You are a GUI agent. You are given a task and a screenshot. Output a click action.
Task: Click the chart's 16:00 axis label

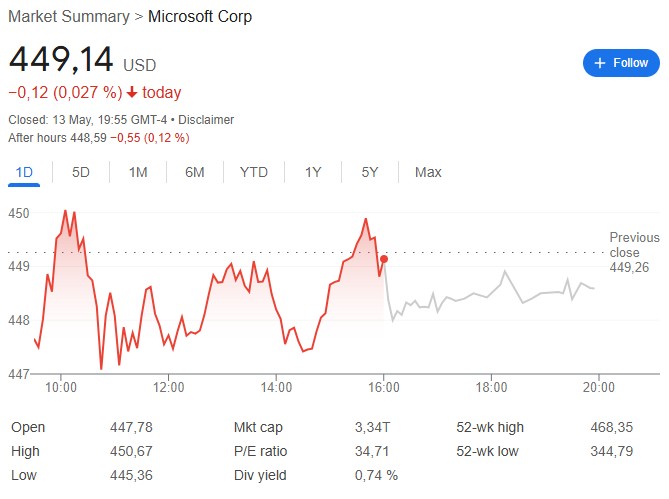[x=384, y=387]
